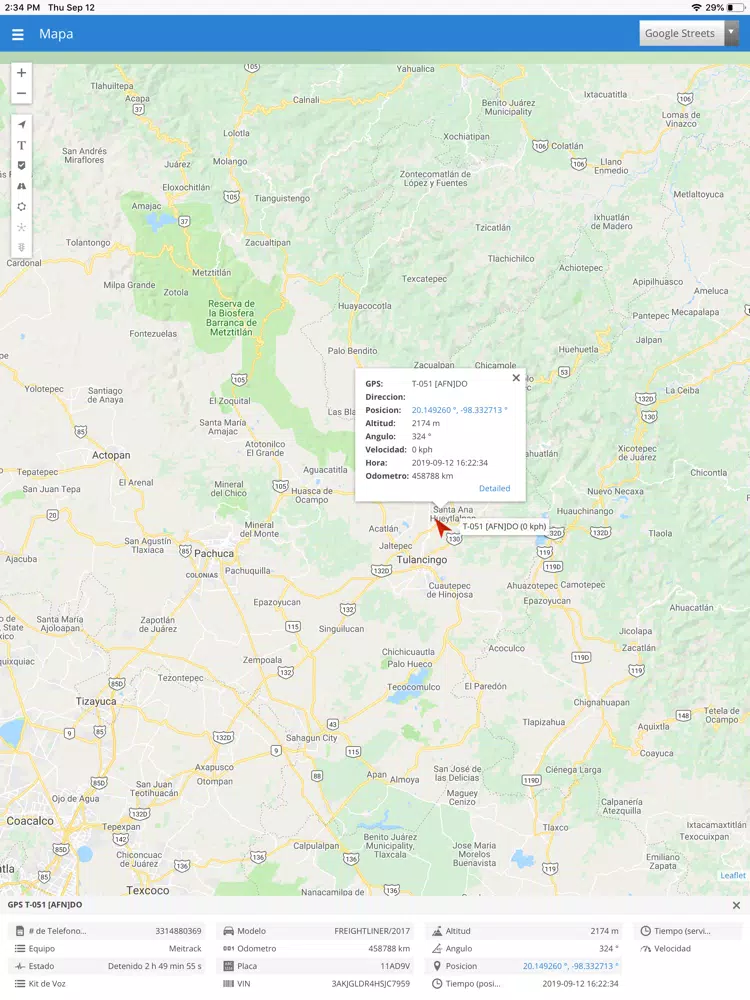The width and height of the screenshot is (750, 1000).
Task: Close the GPS T-051 details panel
Action: (x=736, y=905)
